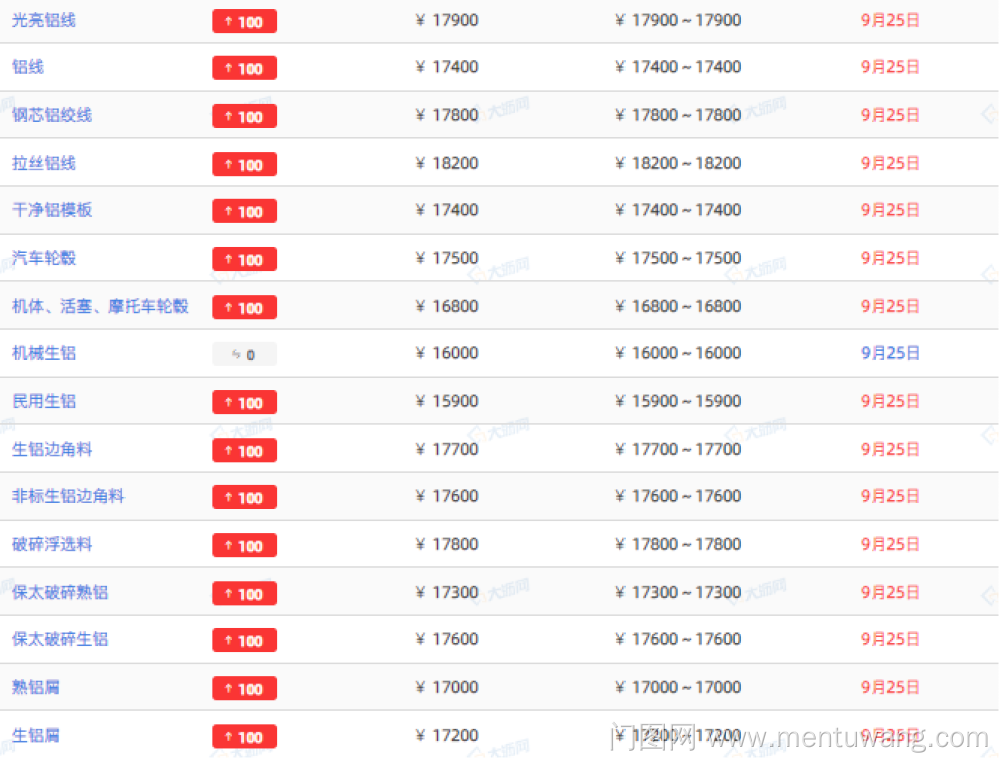Click the ↑100 badge for 熟铝屑

244,688
